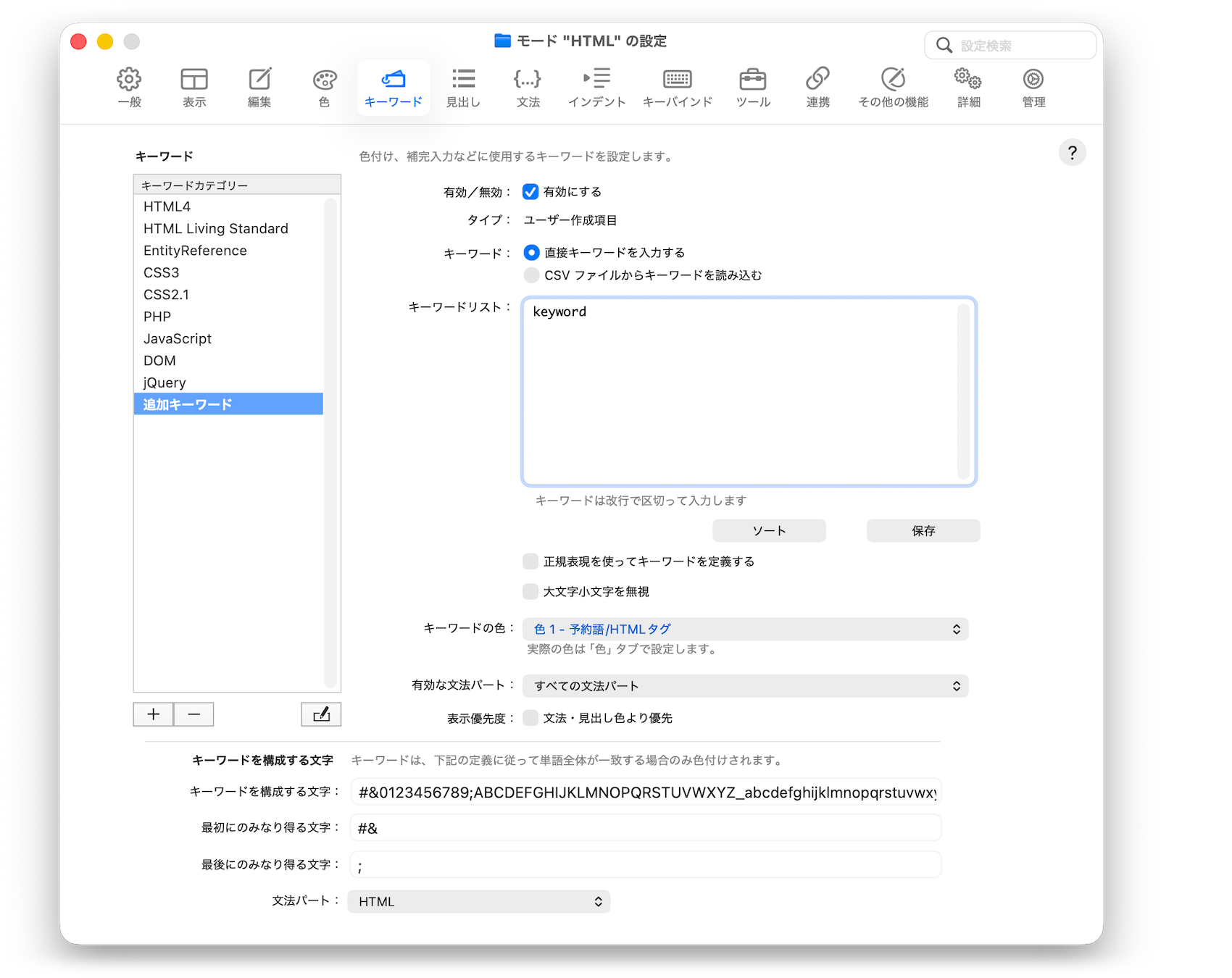Screen dimensions: 1232x978
Task: Open the 一般 (General) settings pane
Action: click(x=129, y=87)
